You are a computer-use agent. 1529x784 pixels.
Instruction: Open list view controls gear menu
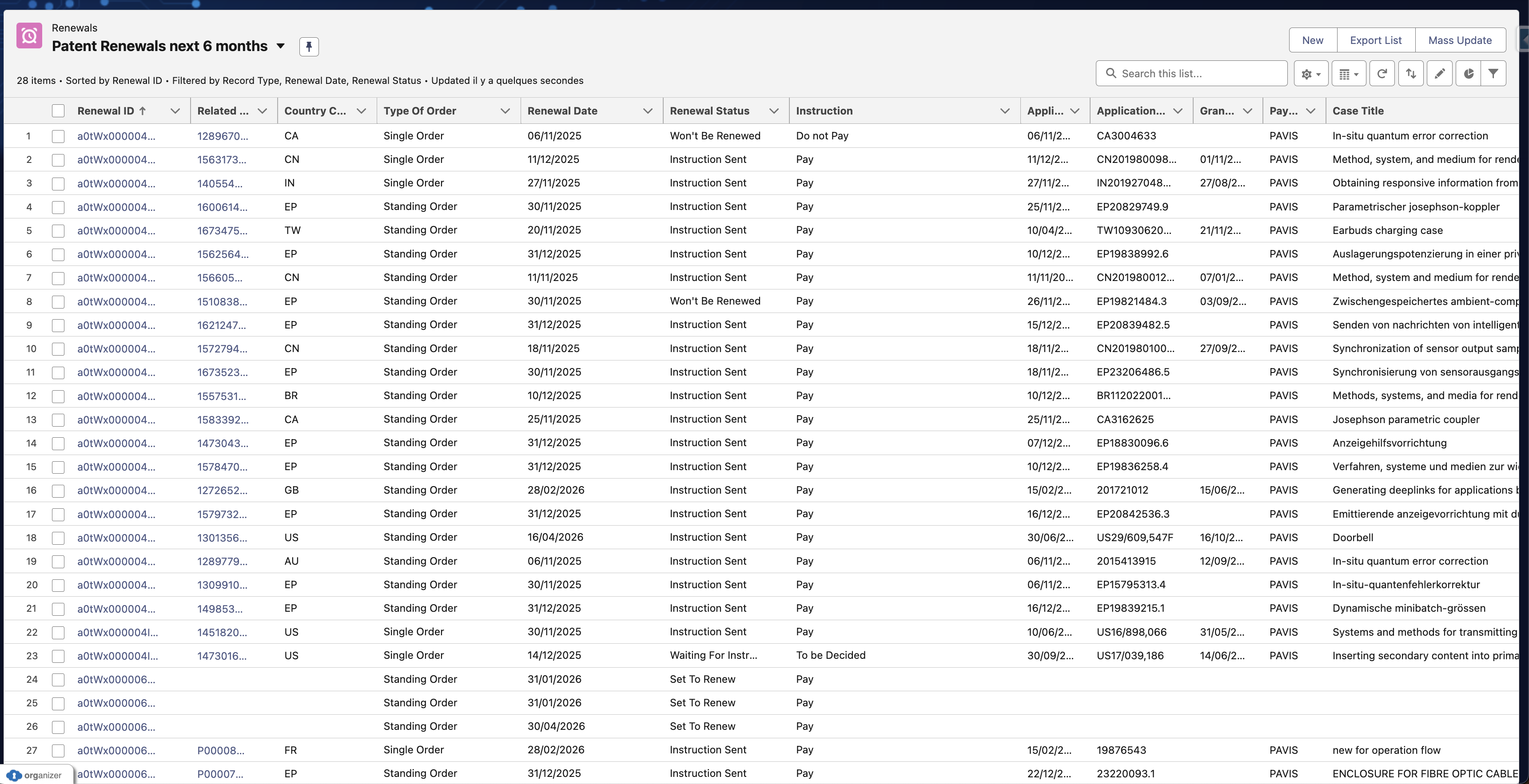tap(1310, 74)
